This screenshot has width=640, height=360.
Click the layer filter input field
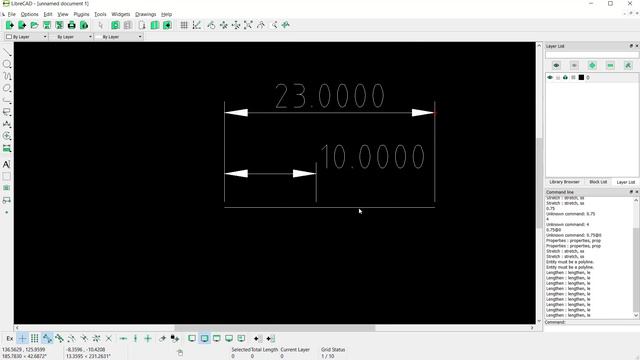pos(592,55)
